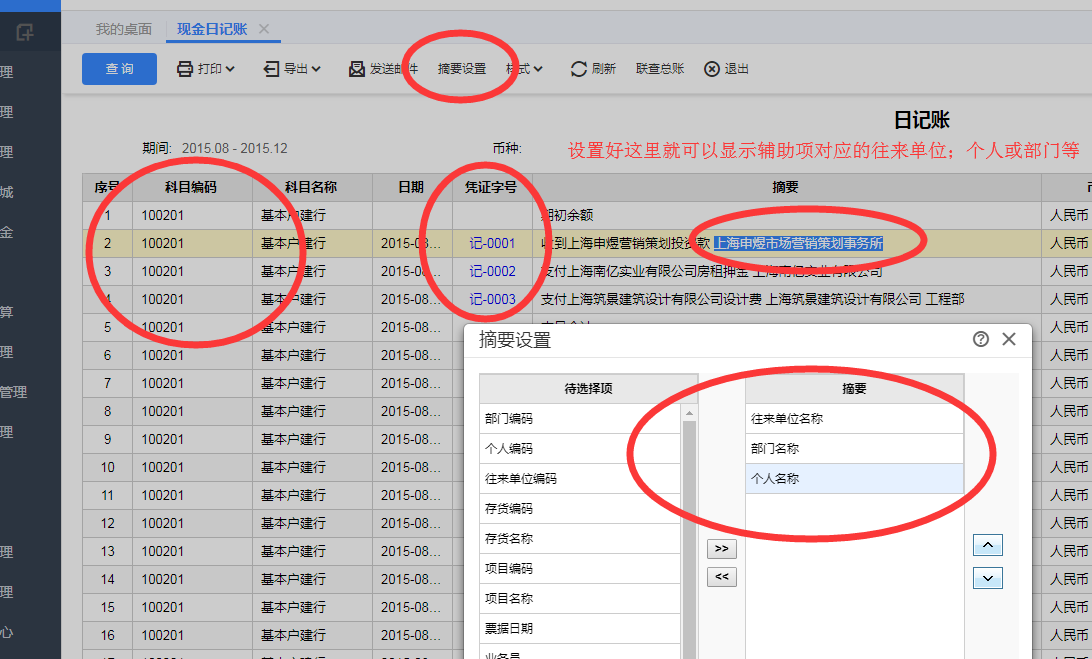Switch to 我的桌面 tab

point(124,29)
